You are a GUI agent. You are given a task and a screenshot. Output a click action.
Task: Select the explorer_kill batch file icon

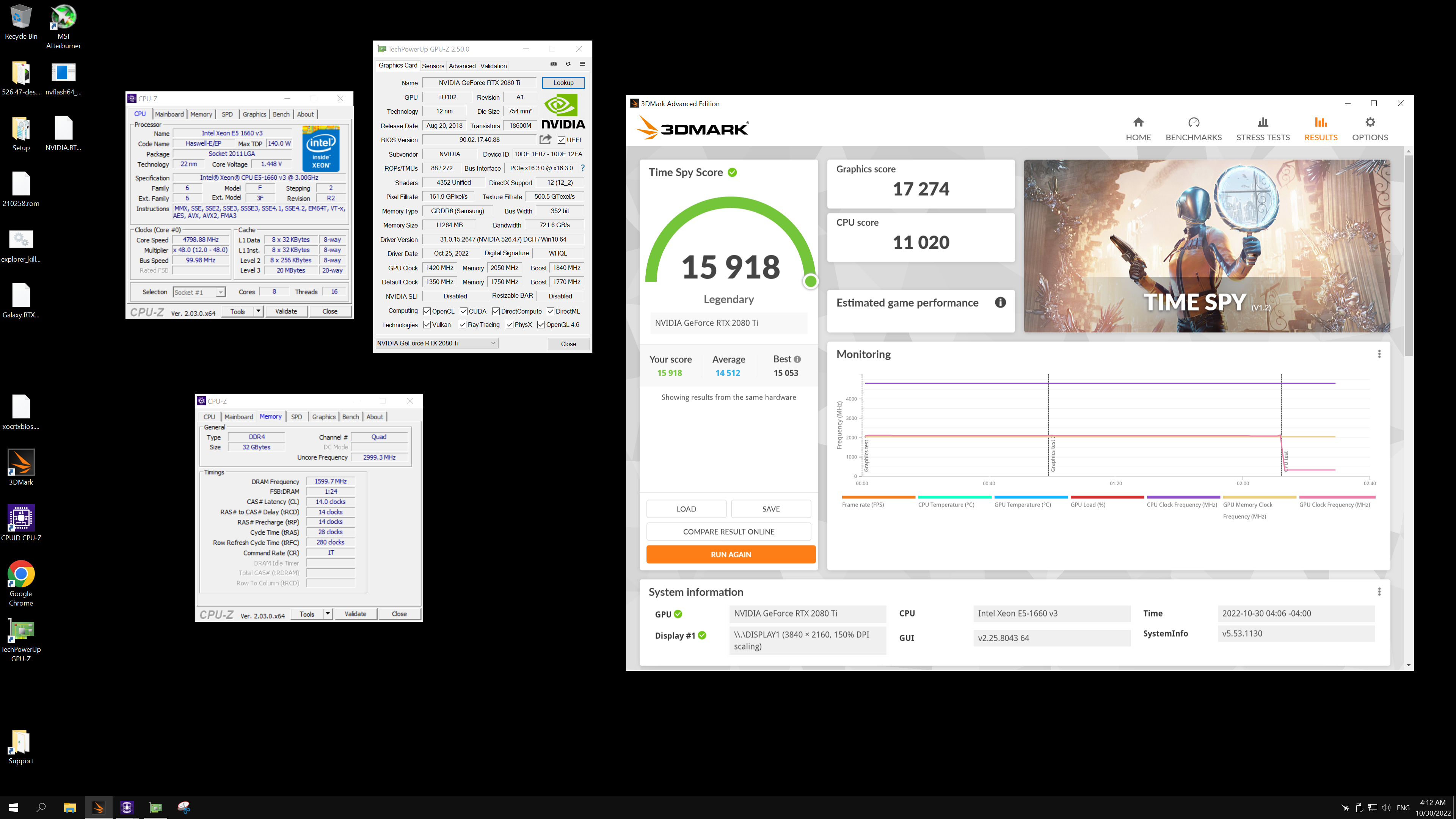pyautogui.click(x=21, y=245)
